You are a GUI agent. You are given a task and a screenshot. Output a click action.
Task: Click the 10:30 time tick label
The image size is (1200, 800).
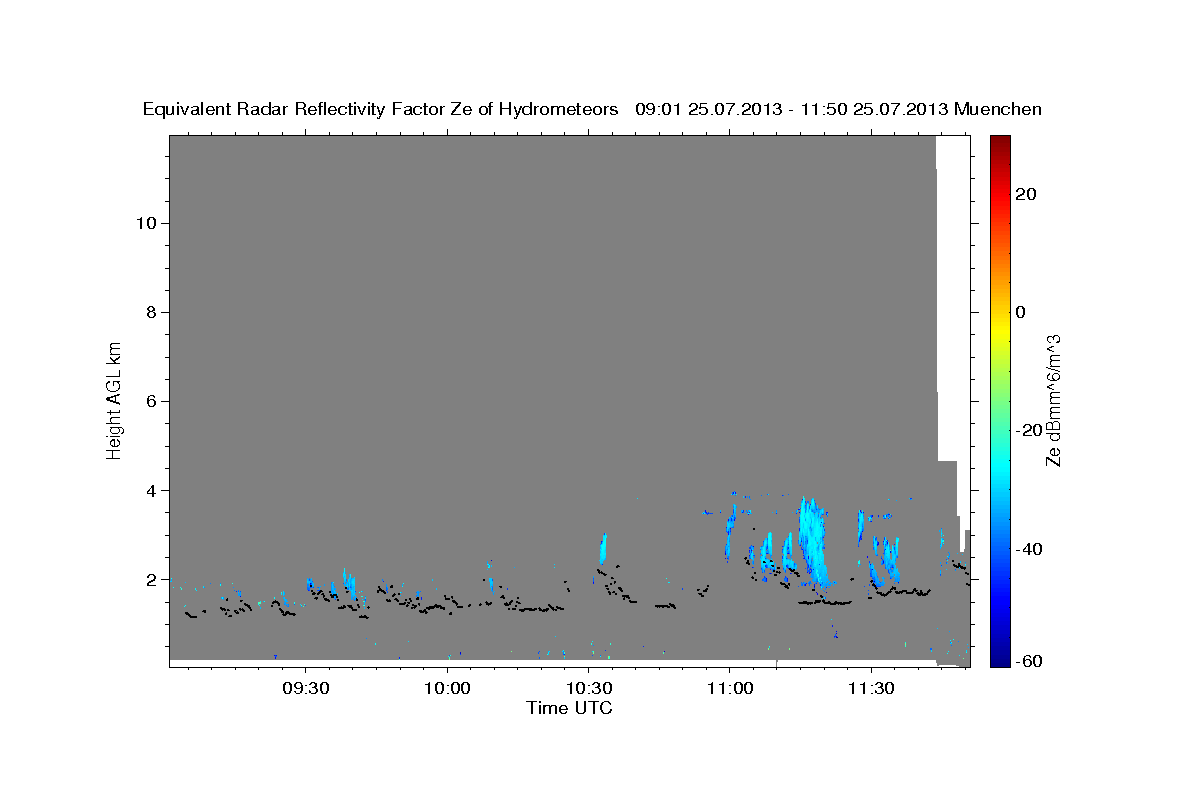point(589,688)
